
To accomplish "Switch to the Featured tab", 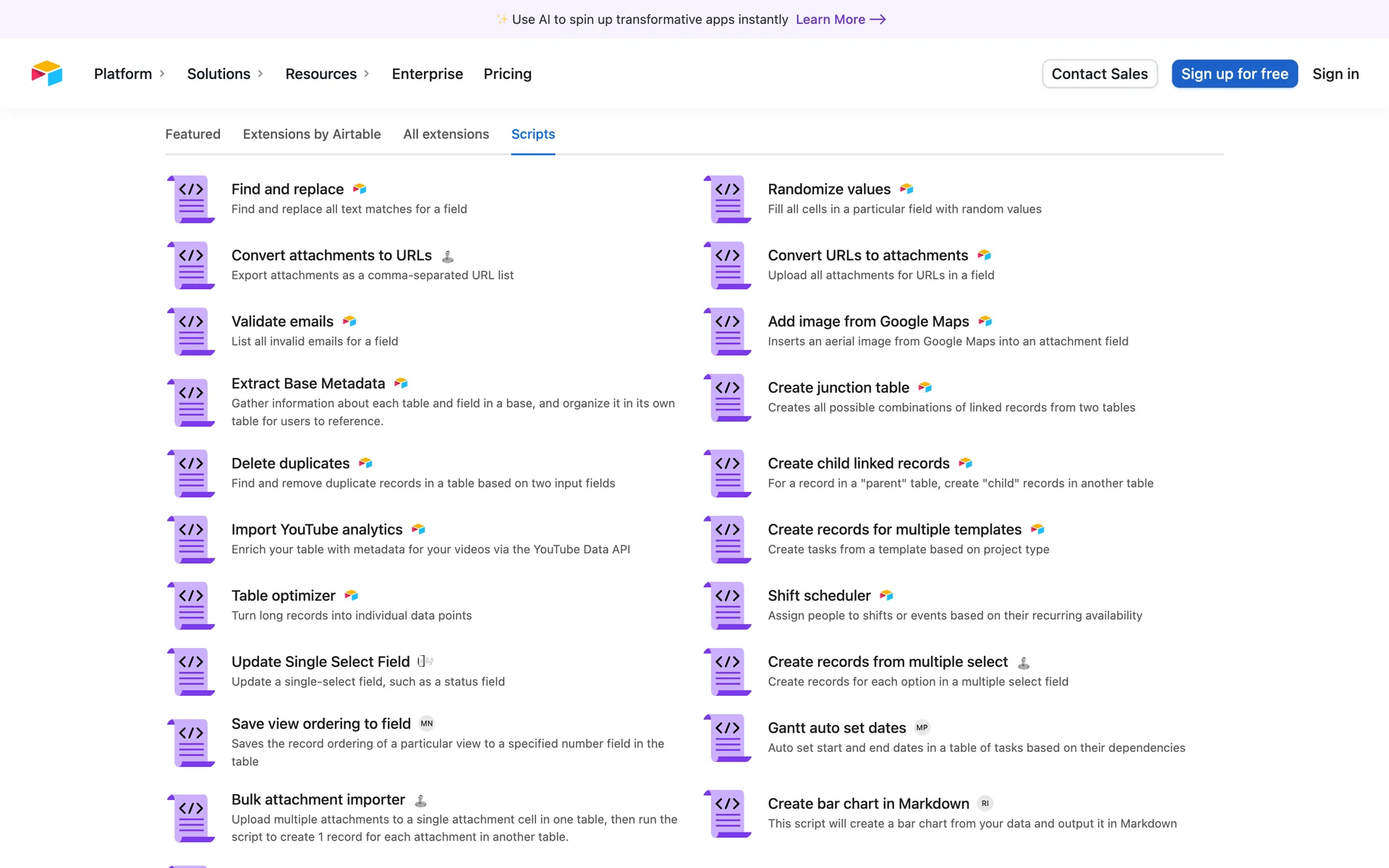I will click(x=192, y=134).
